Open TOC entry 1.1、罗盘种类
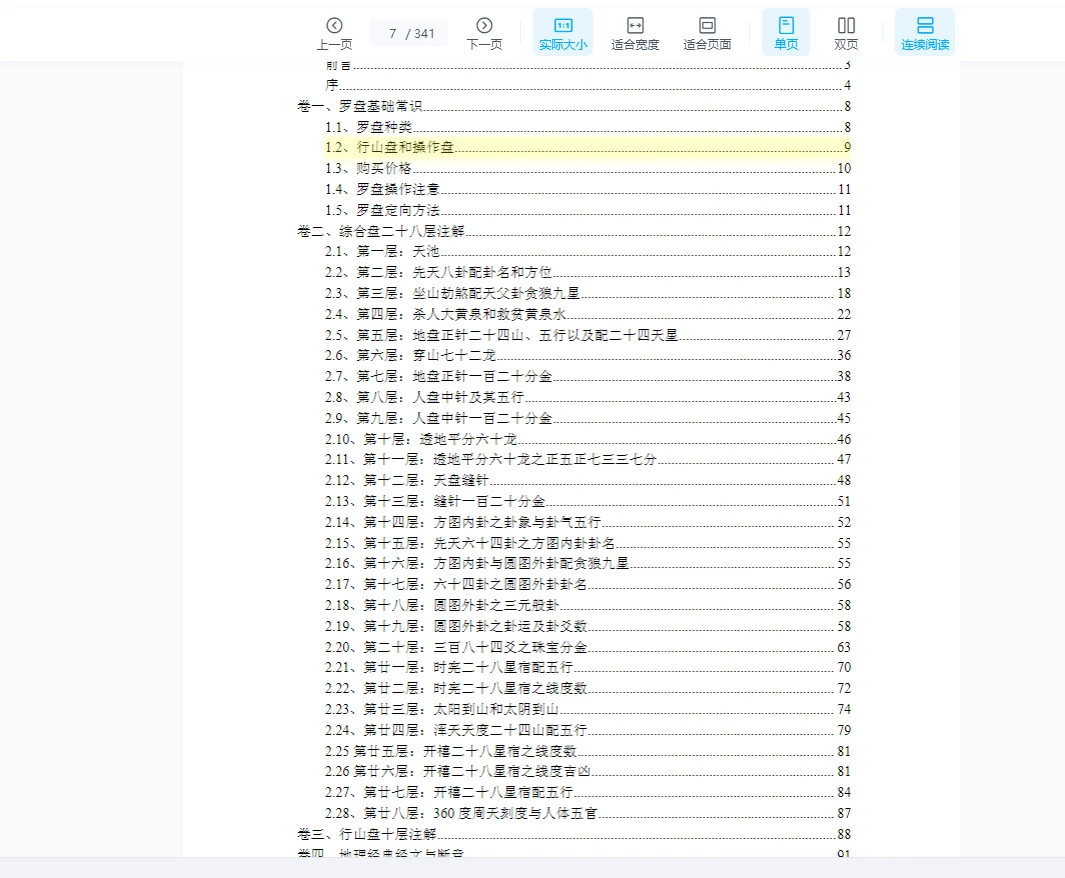 (x=588, y=127)
